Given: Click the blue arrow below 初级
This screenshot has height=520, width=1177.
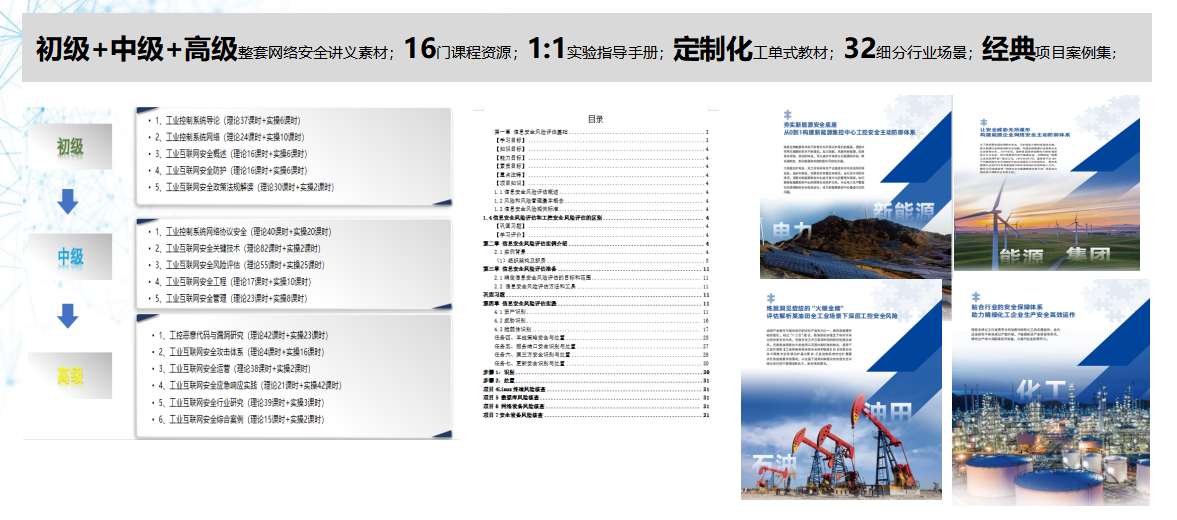Looking at the screenshot, I should (68, 201).
